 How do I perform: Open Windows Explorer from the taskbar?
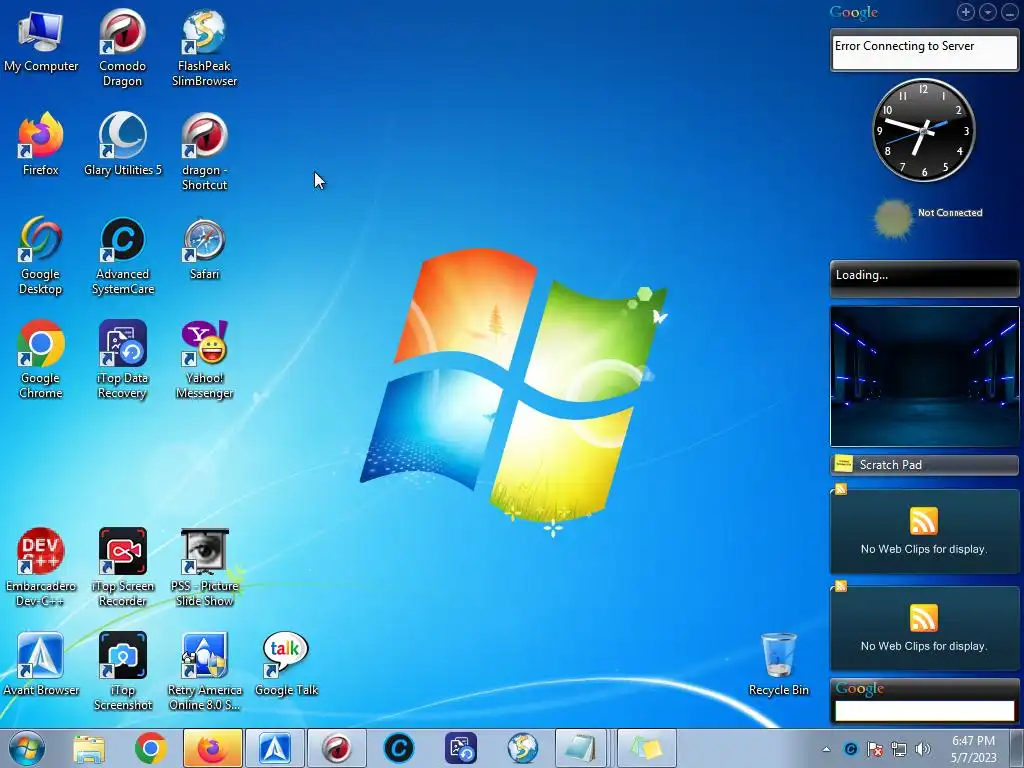(89, 748)
